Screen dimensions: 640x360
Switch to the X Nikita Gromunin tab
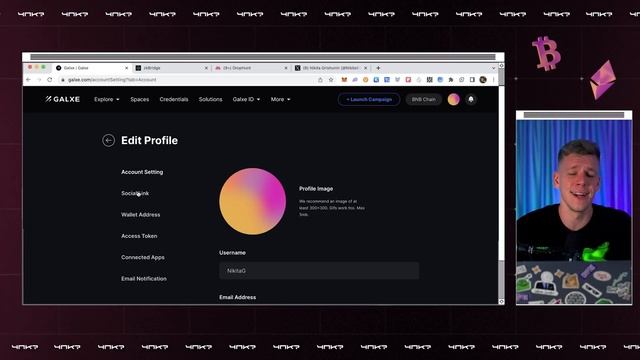[x=330, y=68]
